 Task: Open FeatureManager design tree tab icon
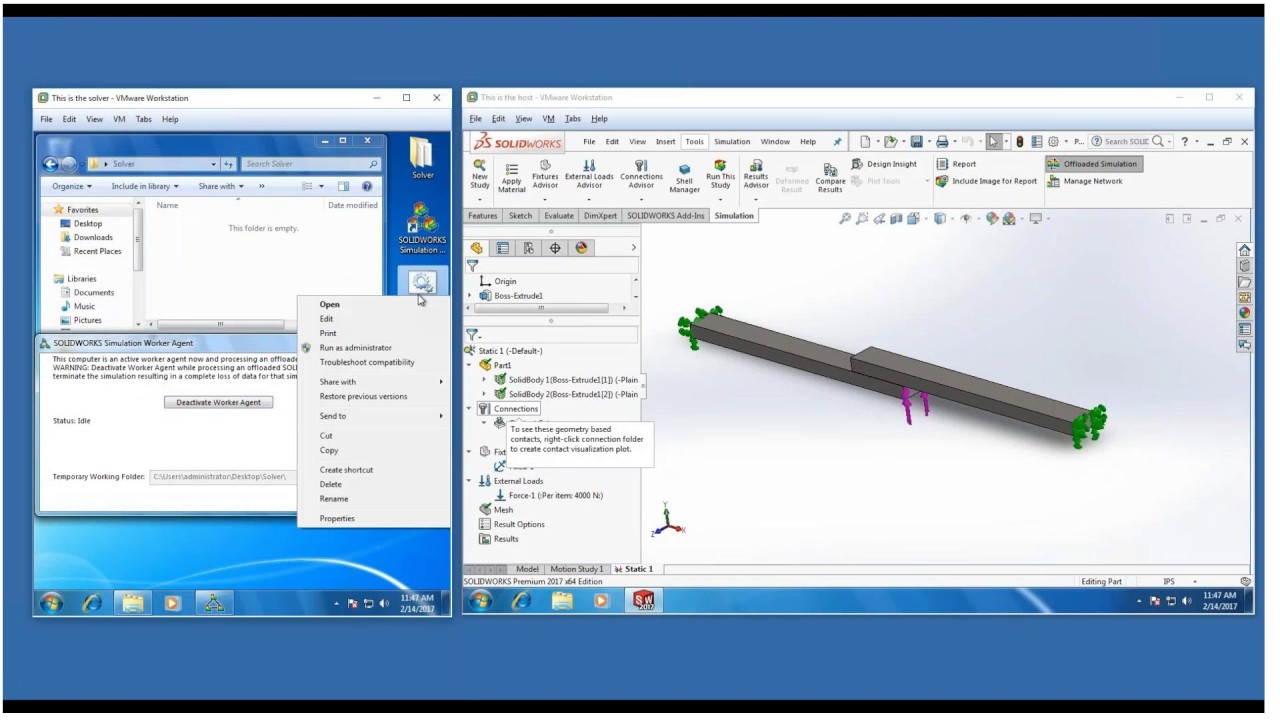point(477,248)
